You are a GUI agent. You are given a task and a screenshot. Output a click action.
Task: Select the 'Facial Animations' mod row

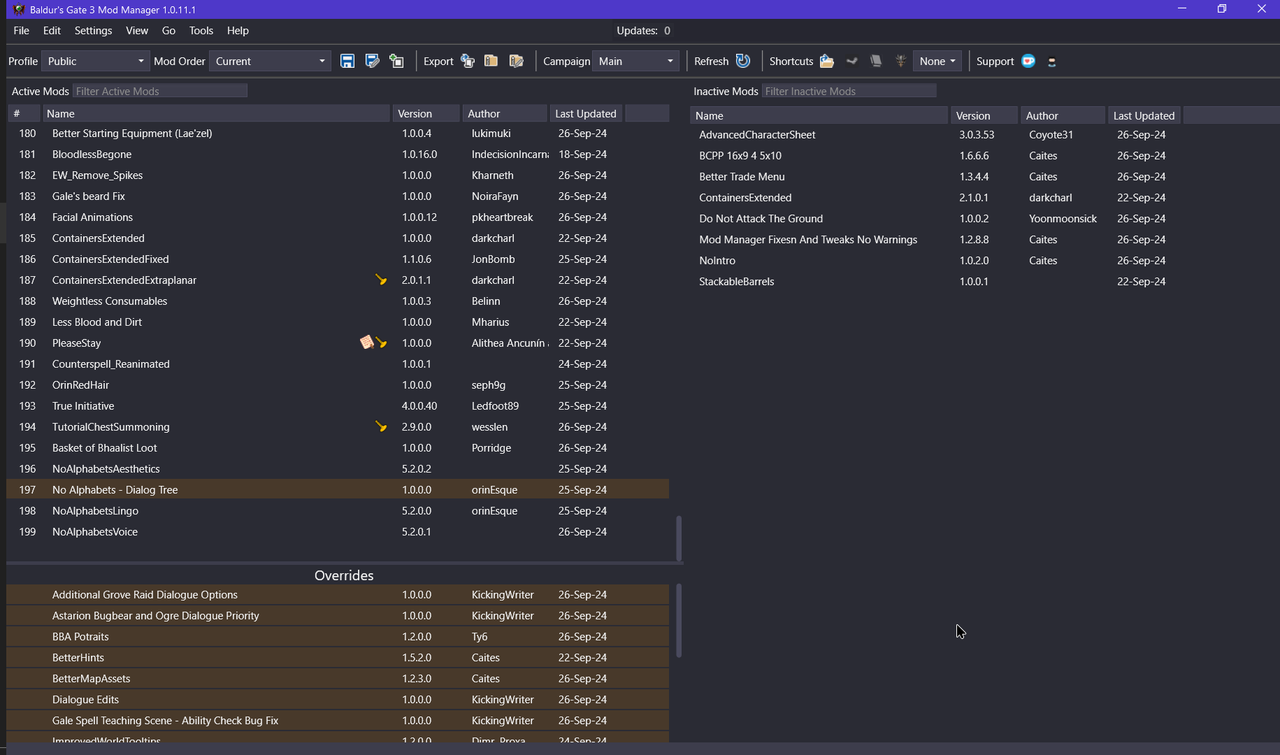point(338,217)
